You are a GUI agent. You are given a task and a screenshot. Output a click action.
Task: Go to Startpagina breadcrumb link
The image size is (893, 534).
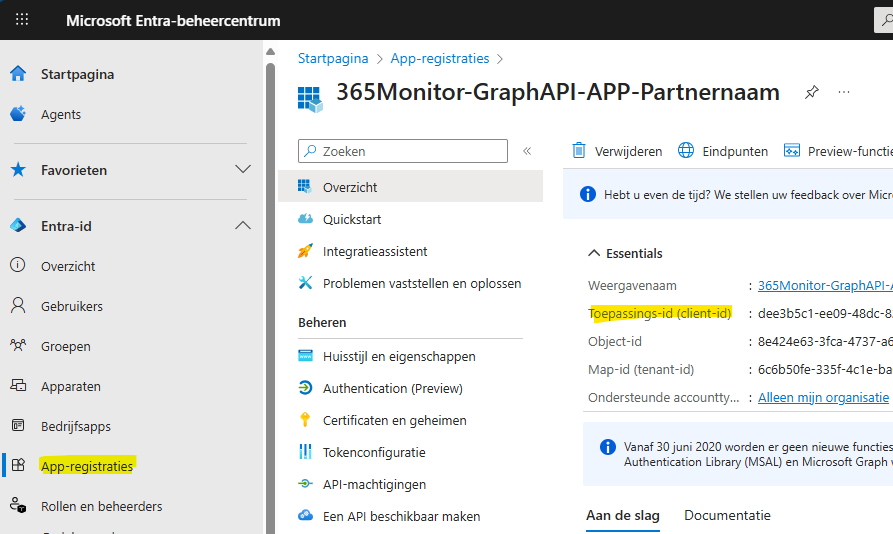(x=333, y=59)
